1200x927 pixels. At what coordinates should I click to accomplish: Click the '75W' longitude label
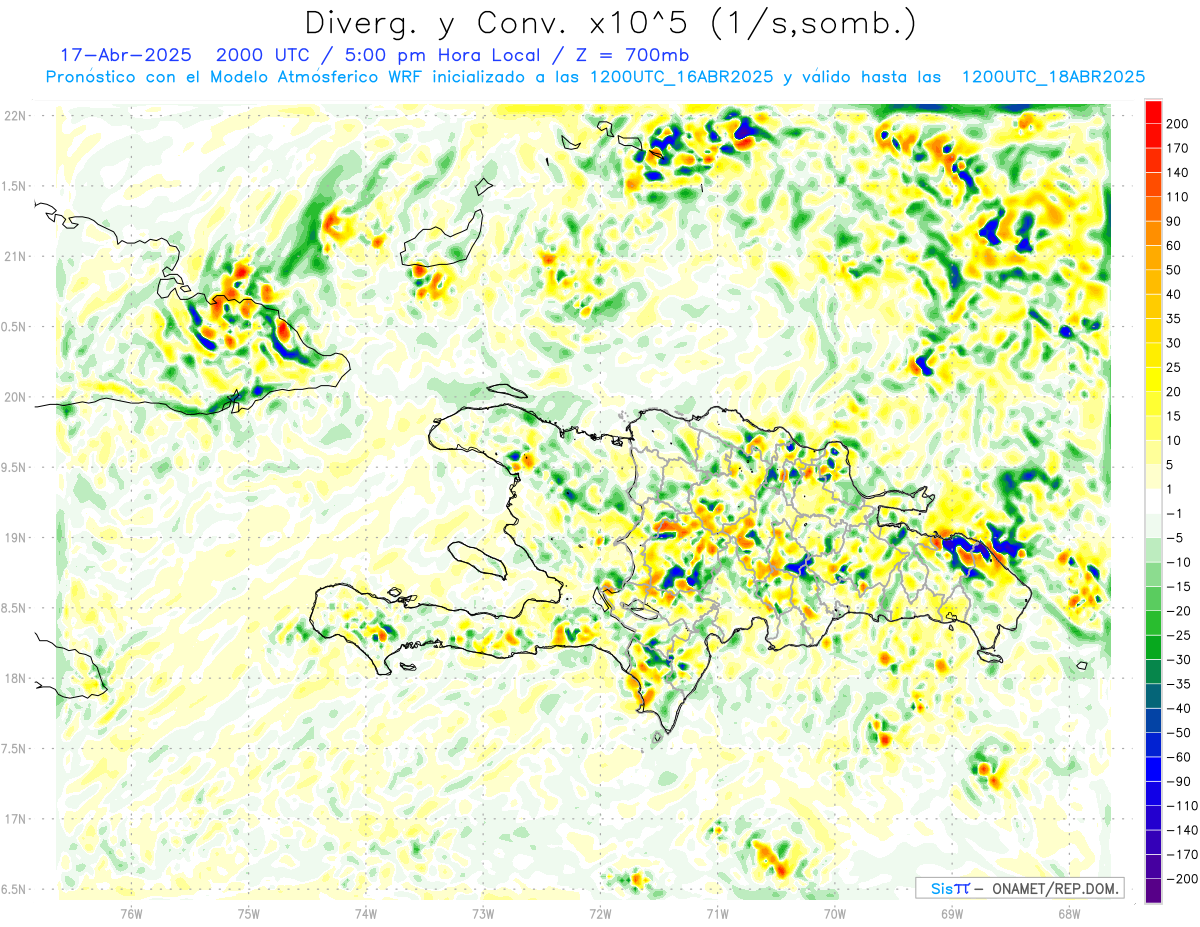click(249, 912)
